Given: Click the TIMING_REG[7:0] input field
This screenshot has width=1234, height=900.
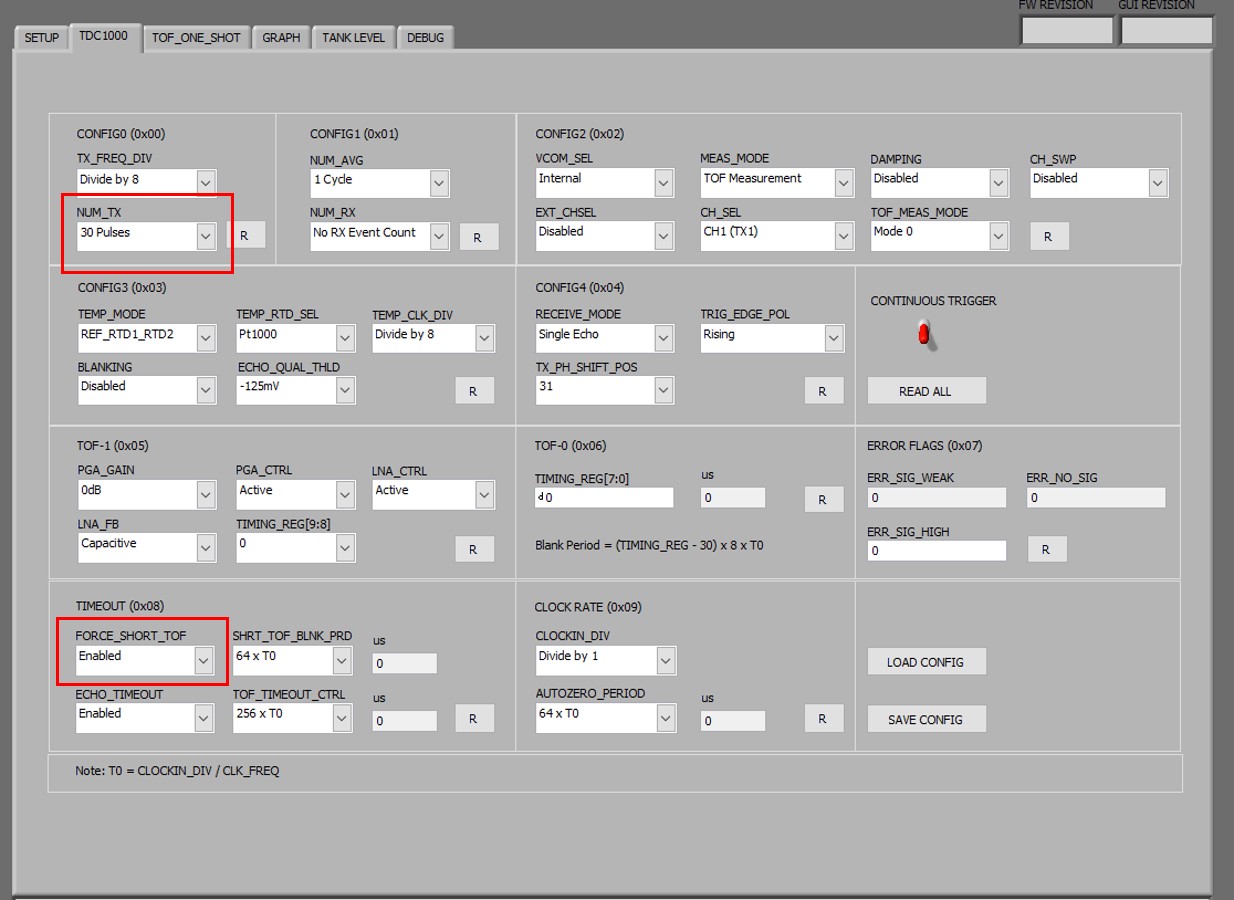Looking at the screenshot, I should [604, 497].
